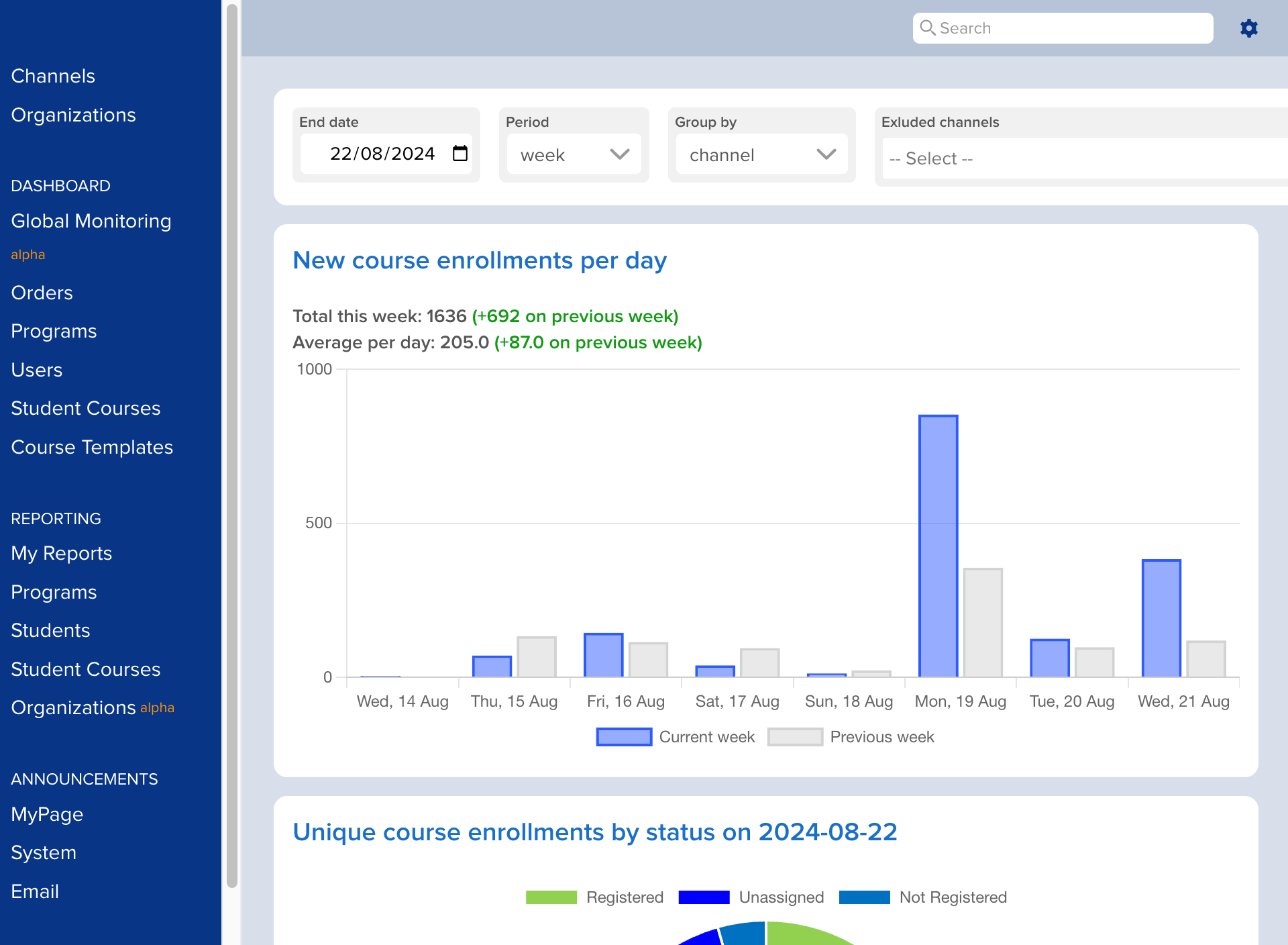Open the calendar picker icon for End date
This screenshot has height=945, width=1288.
(460, 154)
